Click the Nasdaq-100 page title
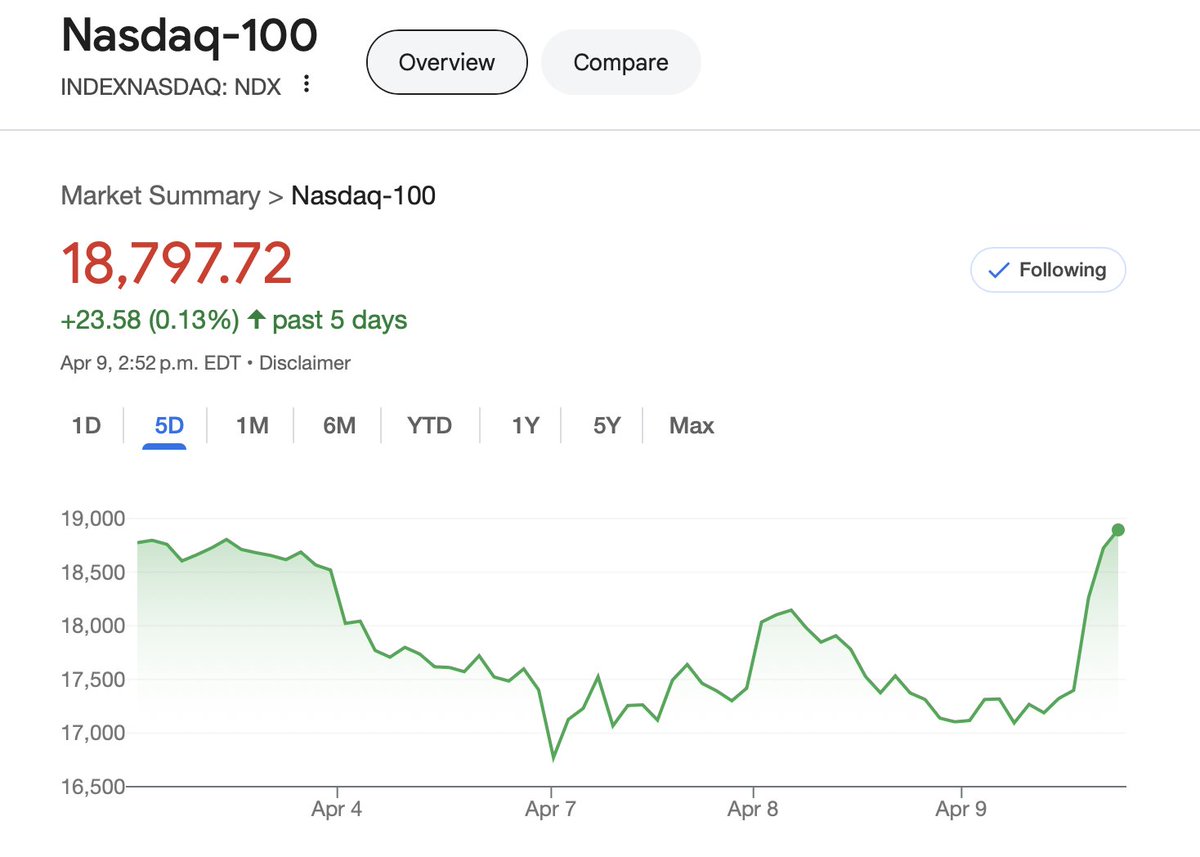1200x857 pixels. (x=189, y=35)
